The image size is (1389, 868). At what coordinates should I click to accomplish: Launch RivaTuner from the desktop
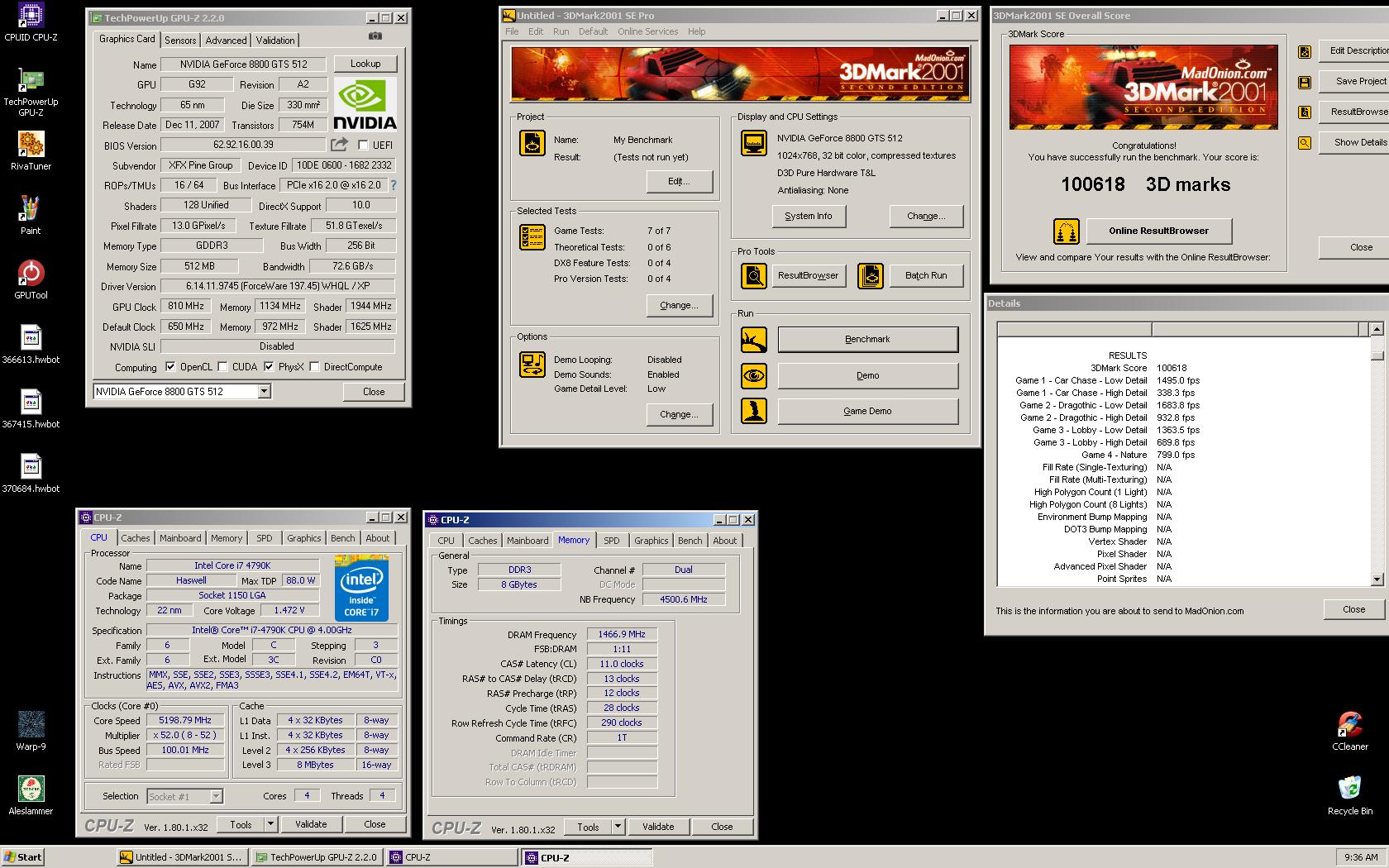point(31,144)
